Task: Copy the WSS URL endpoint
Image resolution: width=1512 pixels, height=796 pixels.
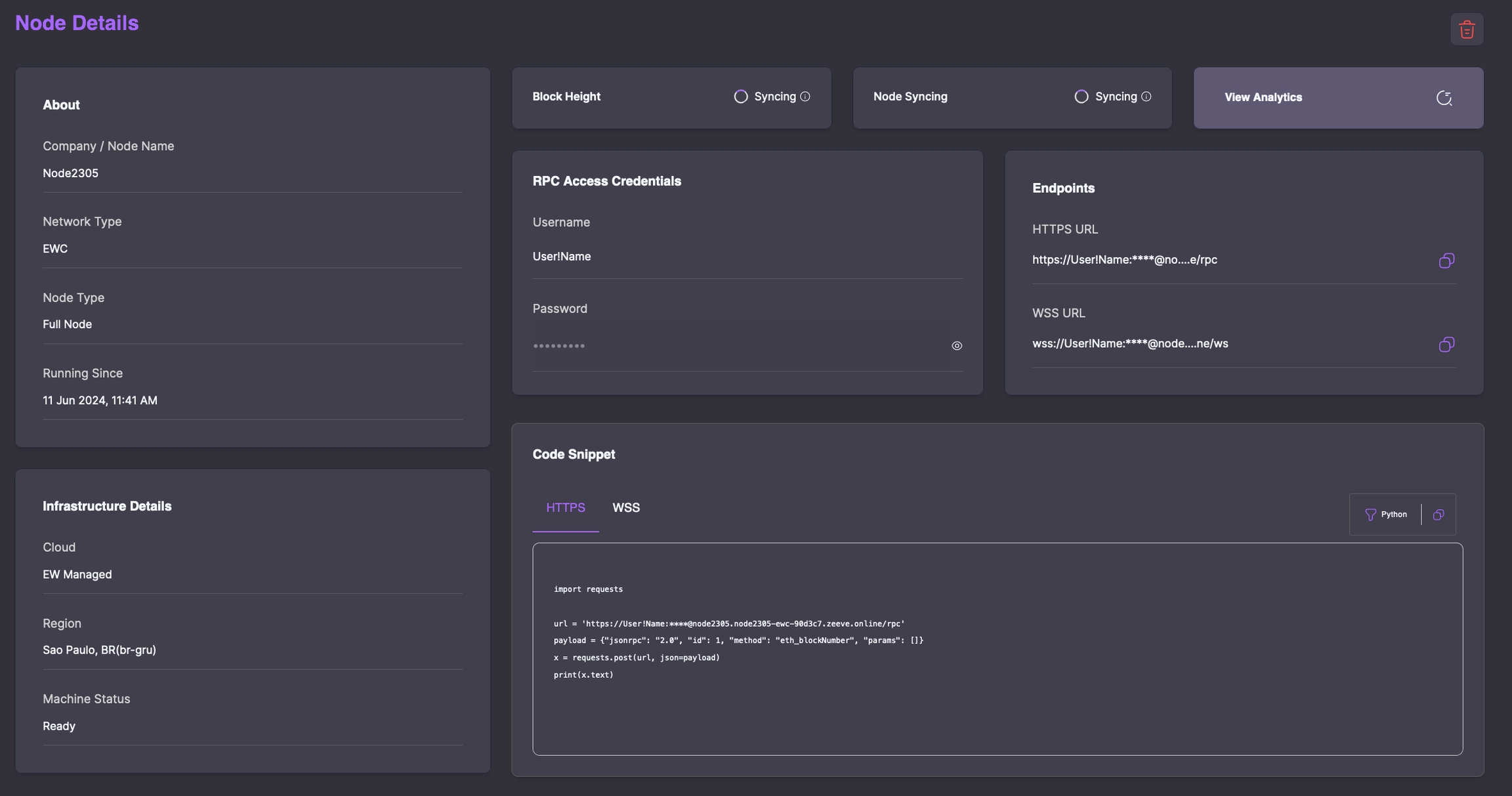Action: (1446, 345)
